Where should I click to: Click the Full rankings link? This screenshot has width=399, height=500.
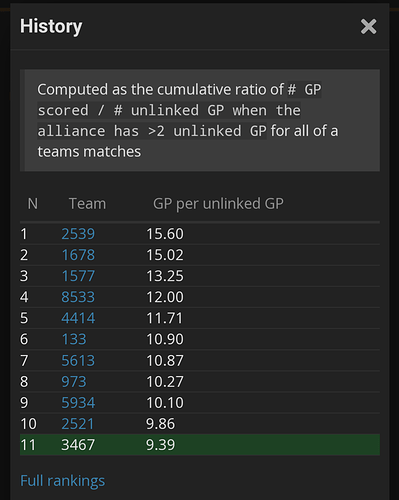click(63, 481)
